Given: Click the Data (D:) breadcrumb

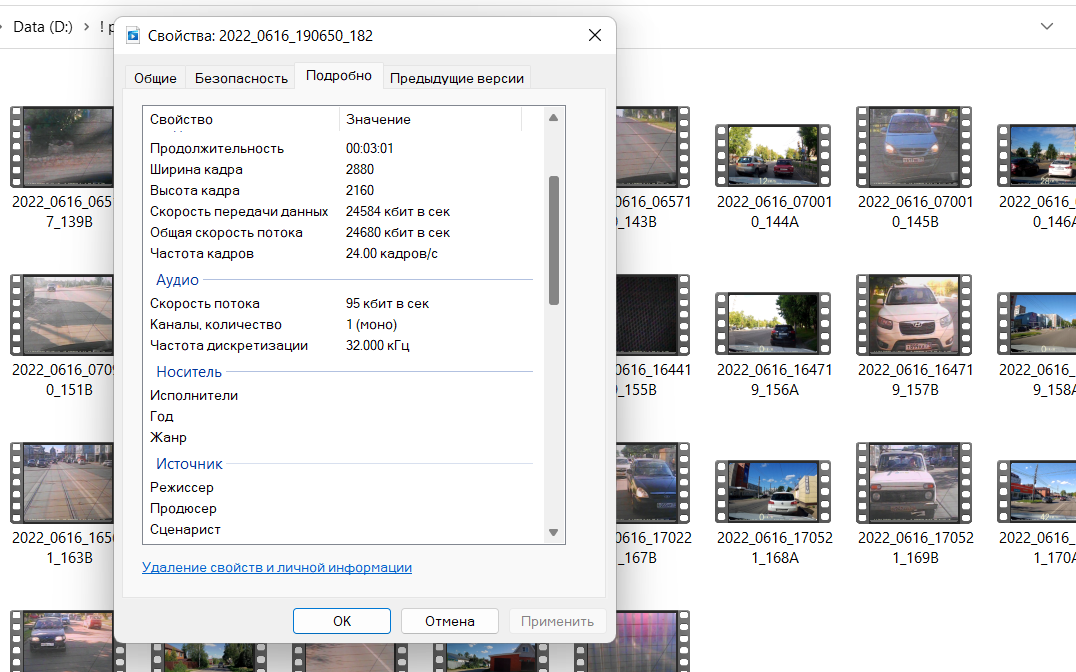Looking at the screenshot, I should (x=42, y=27).
